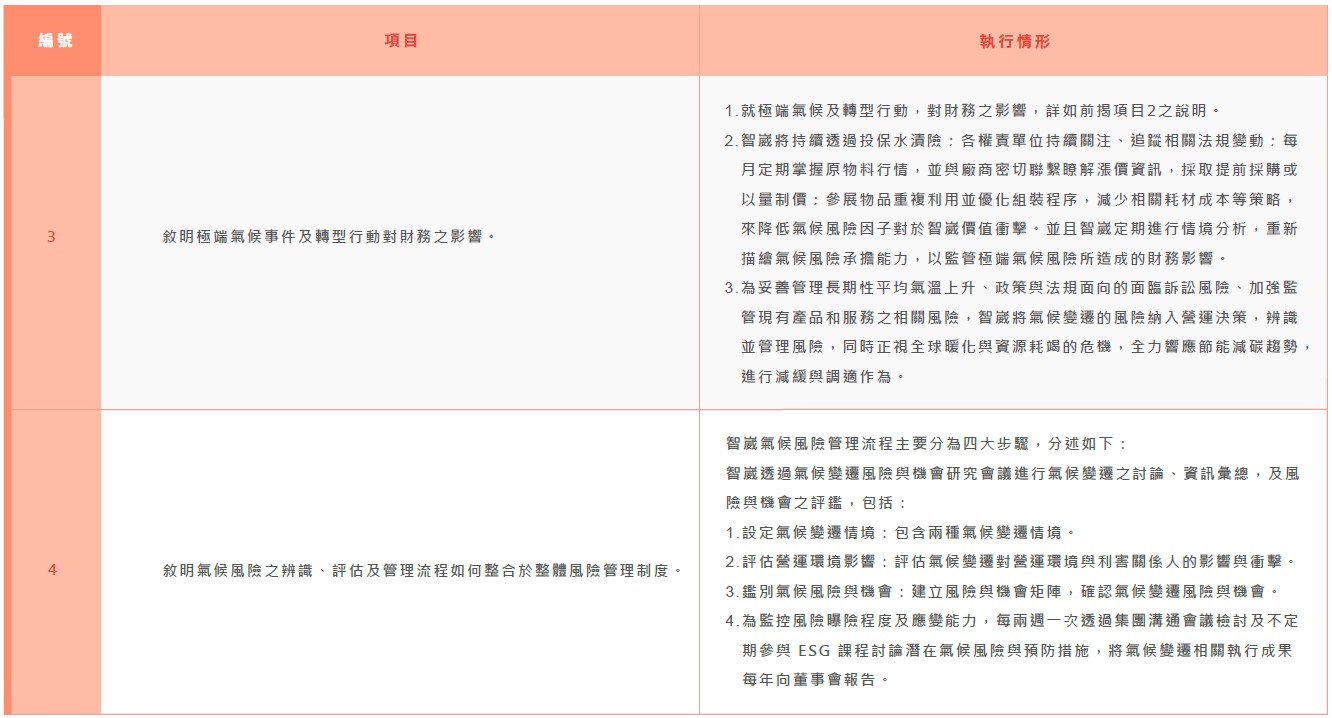This screenshot has height=718, width=1332.
Task: Click item text 敘明氣候風險之辨識、評估及管理流程
Action: click(x=422, y=570)
